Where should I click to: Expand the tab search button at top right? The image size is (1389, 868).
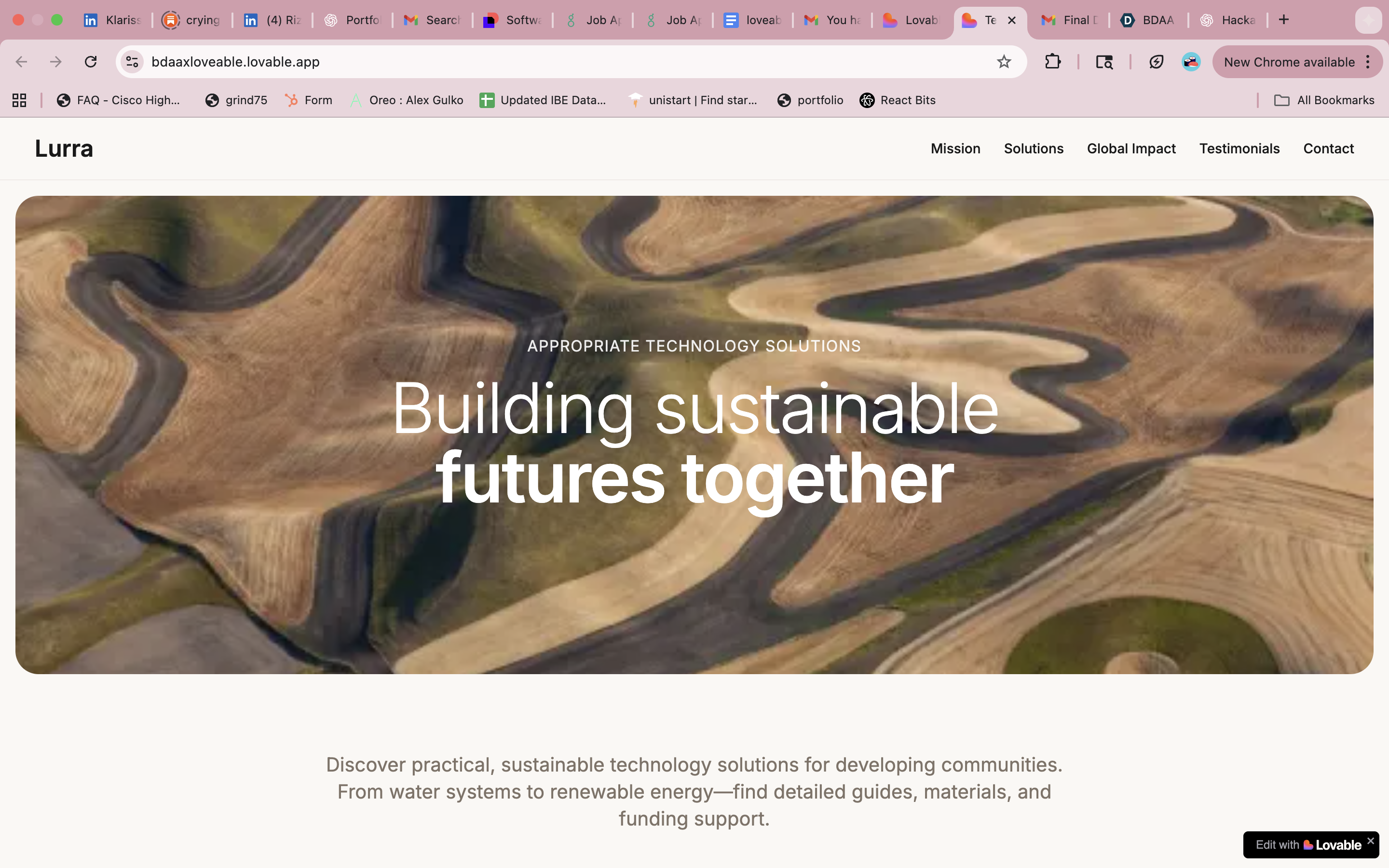(x=1368, y=21)
